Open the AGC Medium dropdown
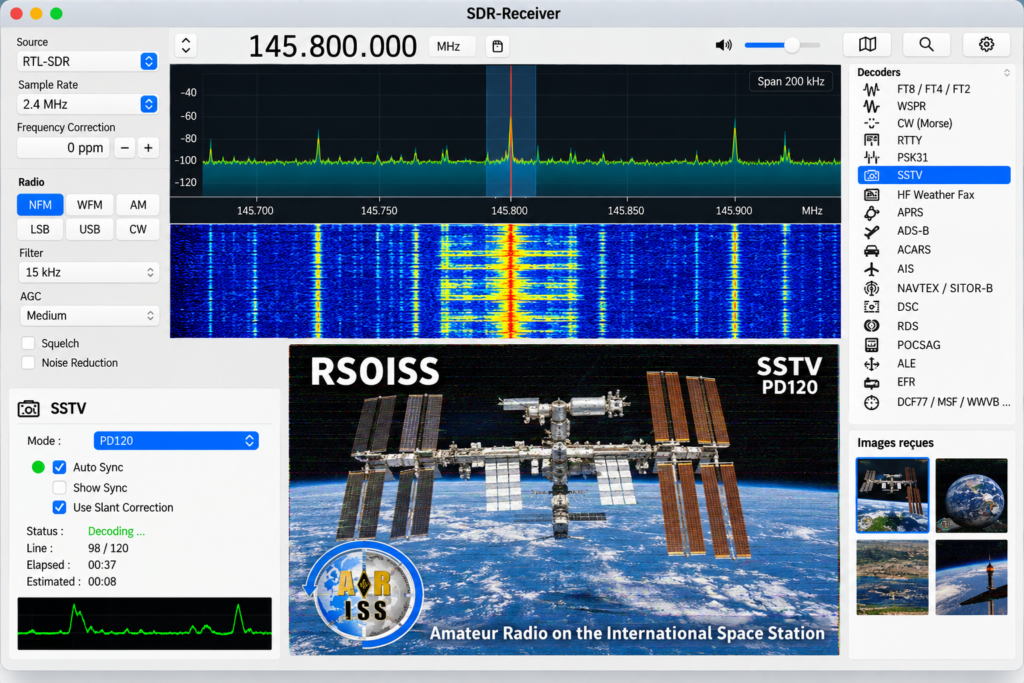 [89, 315]
